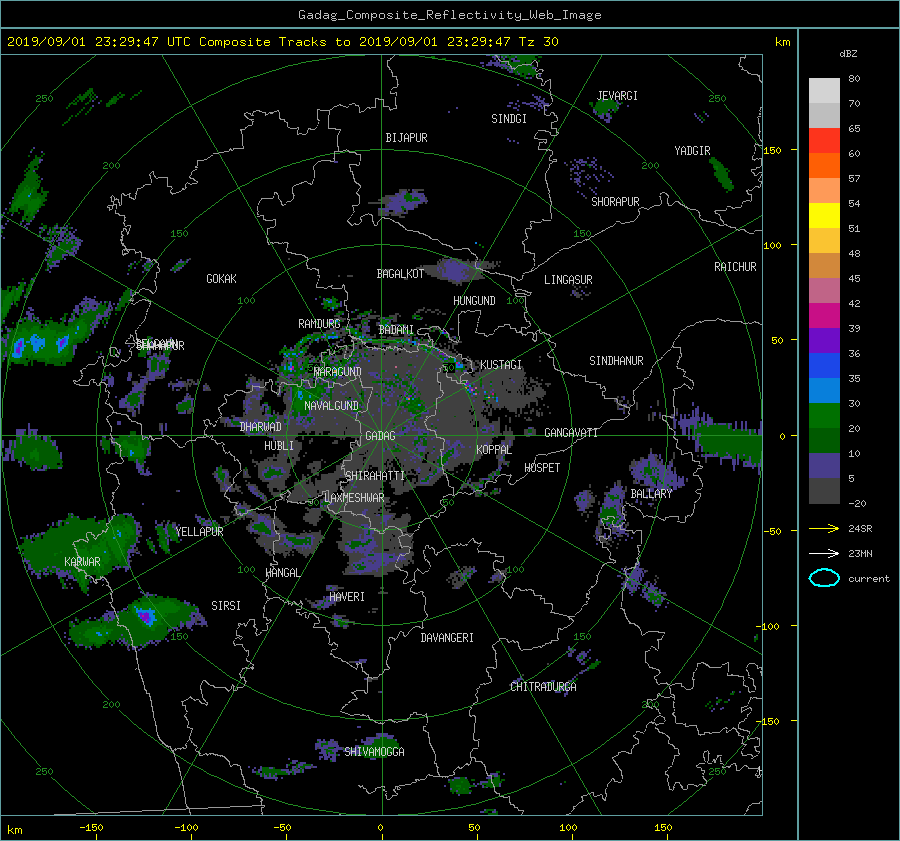Click the BIJAPUR city label

tap(406, 138)
